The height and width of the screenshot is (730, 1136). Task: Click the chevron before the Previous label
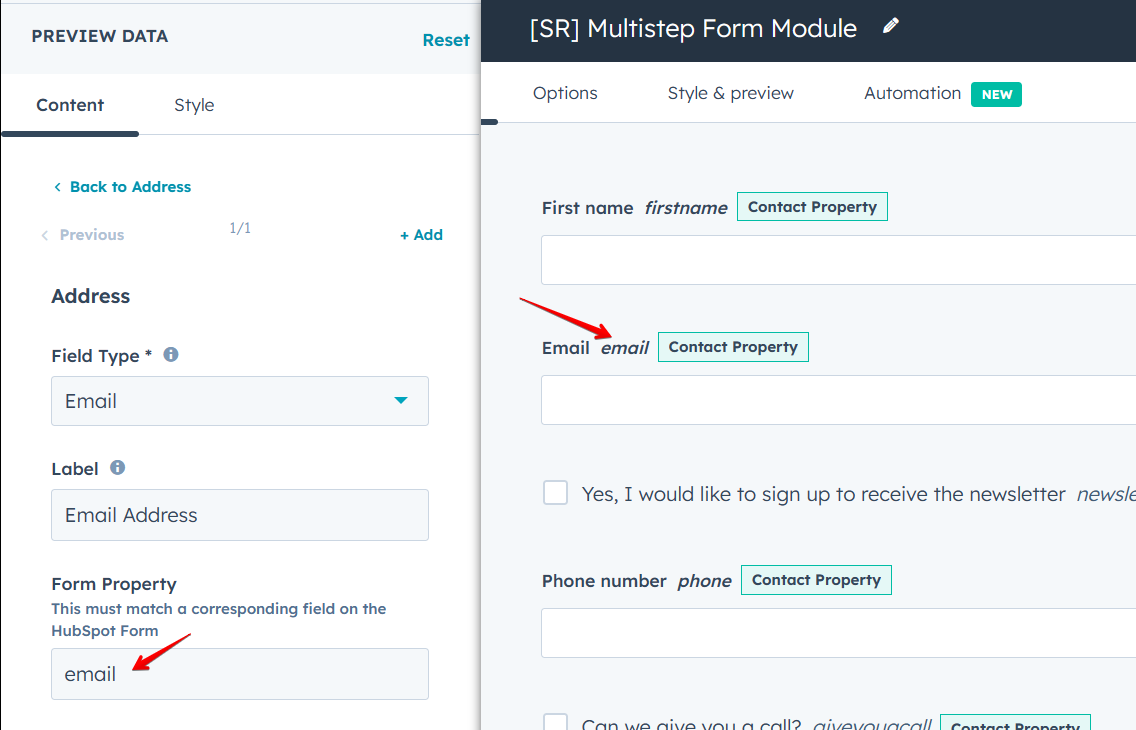(44, 234)
